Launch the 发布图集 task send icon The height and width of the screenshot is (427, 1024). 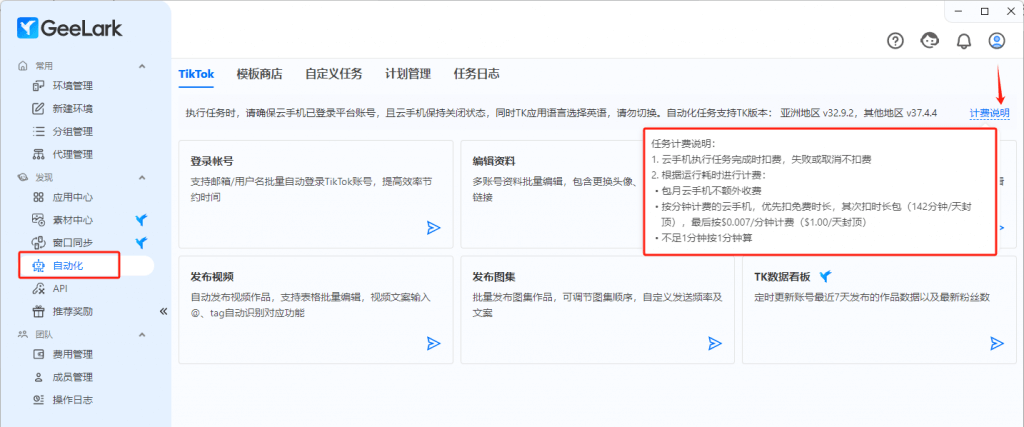point(714,343)
